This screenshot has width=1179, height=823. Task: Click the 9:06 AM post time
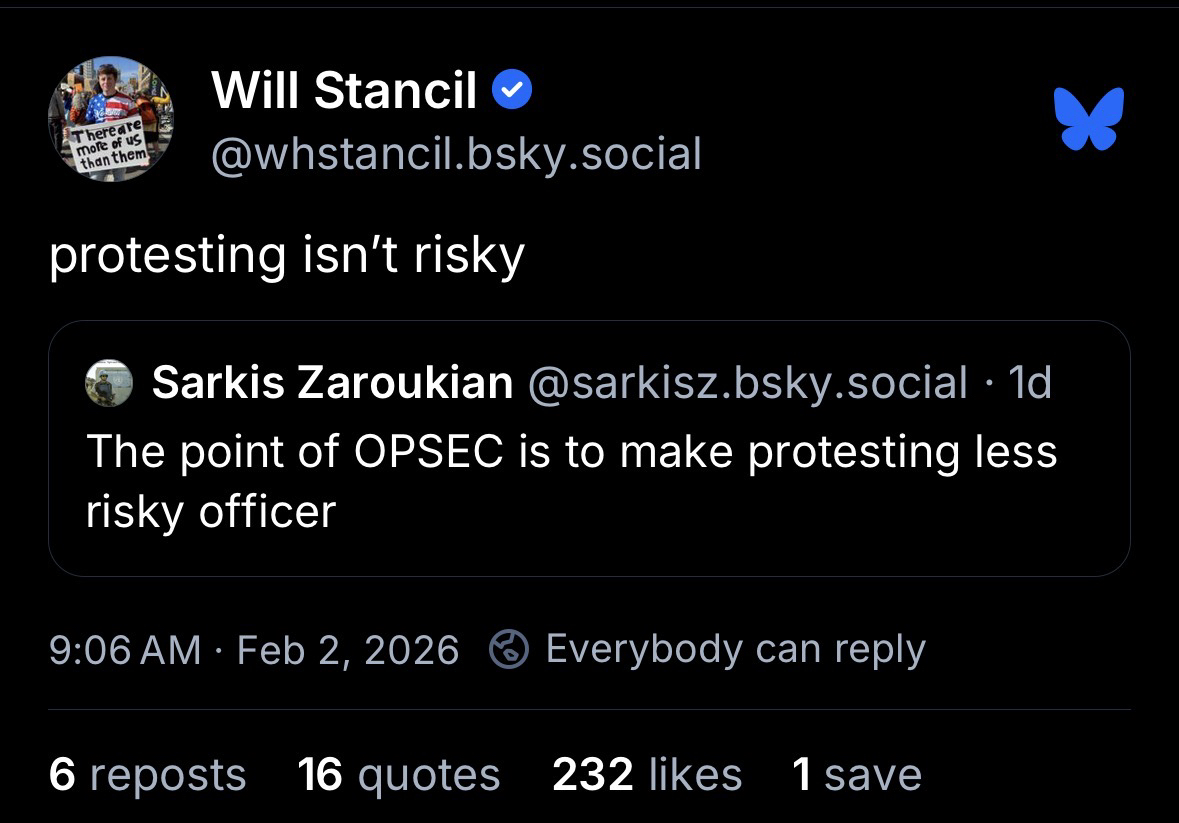(125, 650)
